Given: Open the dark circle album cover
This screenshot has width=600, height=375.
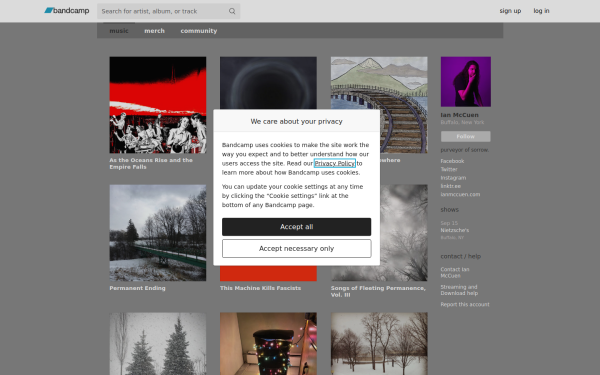Looking at the screenshot, I should pos(268,83).
